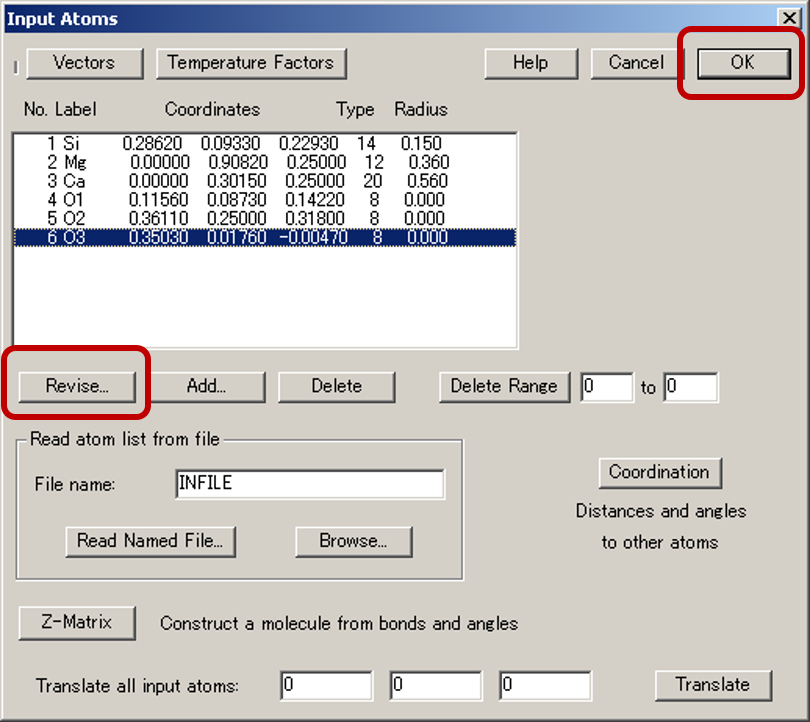Image resolution: width=810 pixels, height=722 pixels.
Task: Click the File name input field
Action: pos(309,484)
